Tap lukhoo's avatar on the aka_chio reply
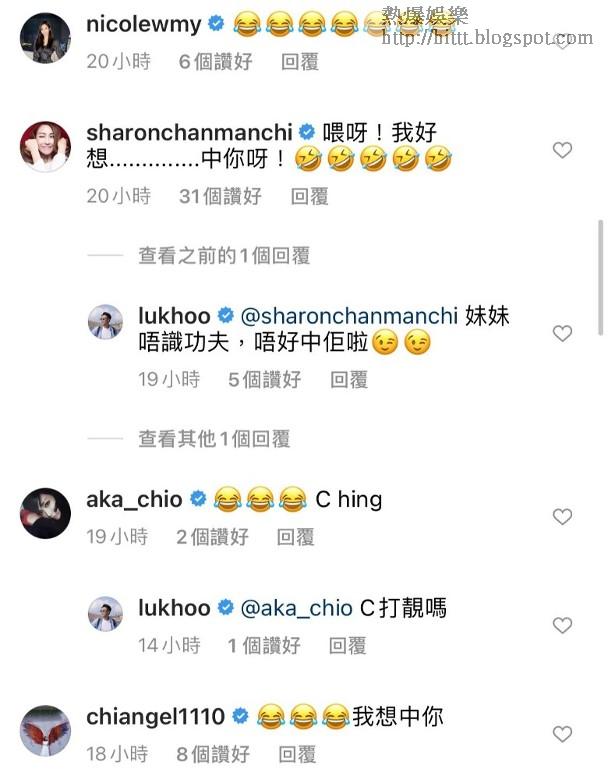 click(x=105, y=614)
